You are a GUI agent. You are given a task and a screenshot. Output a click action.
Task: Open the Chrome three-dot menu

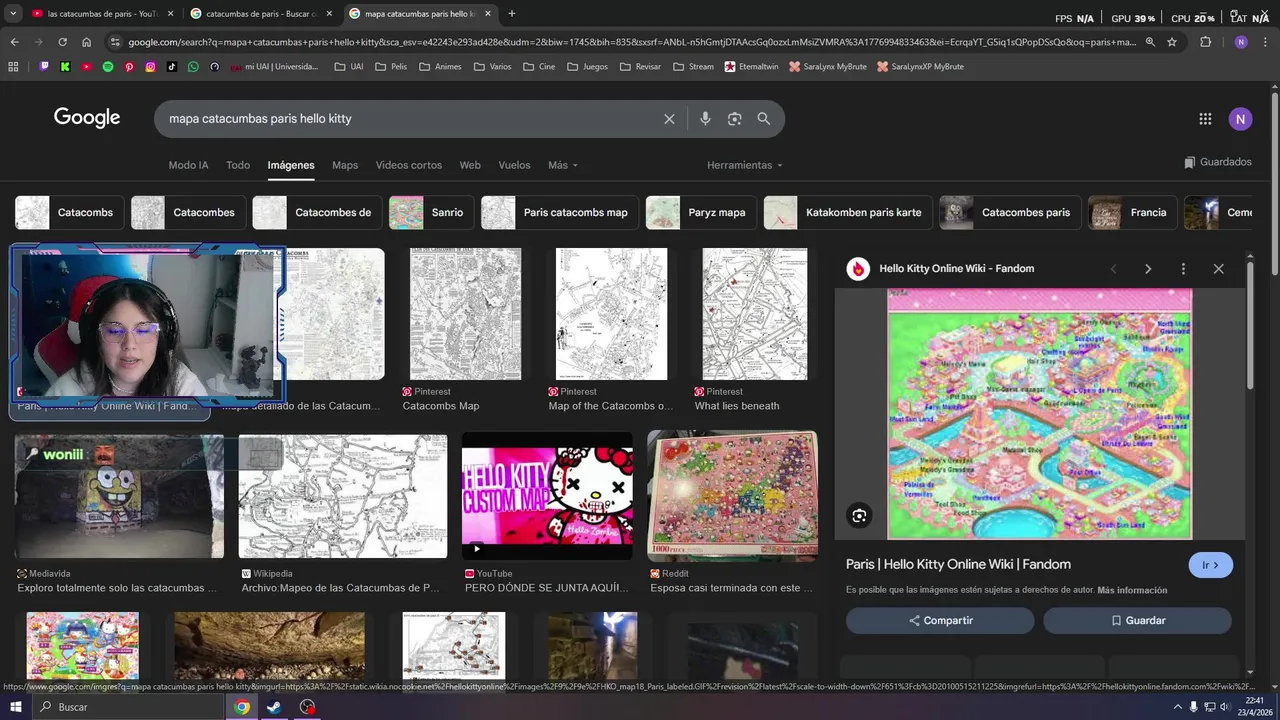coord(1266,42)
